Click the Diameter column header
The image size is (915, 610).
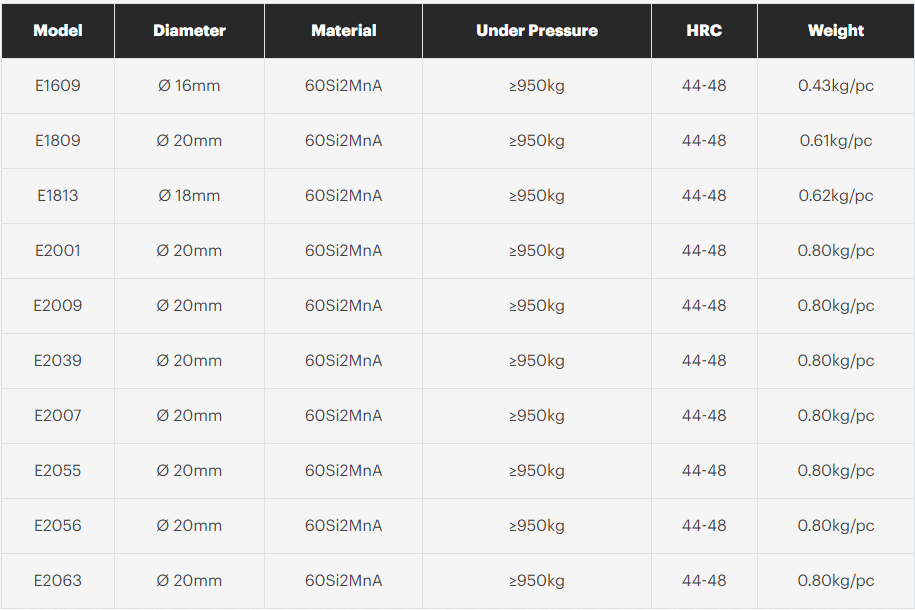click(x=189, y=30)
